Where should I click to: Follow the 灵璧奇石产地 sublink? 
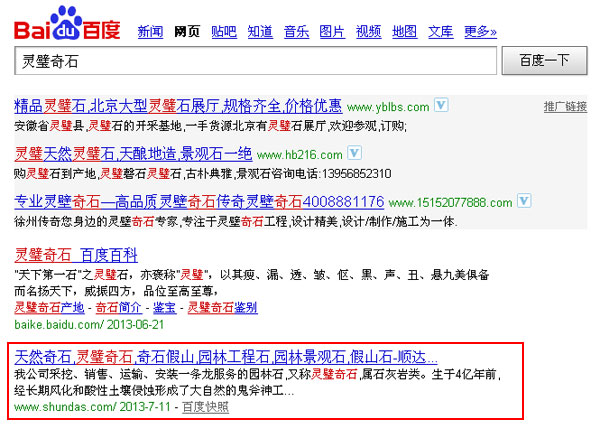tap(49, 307)
